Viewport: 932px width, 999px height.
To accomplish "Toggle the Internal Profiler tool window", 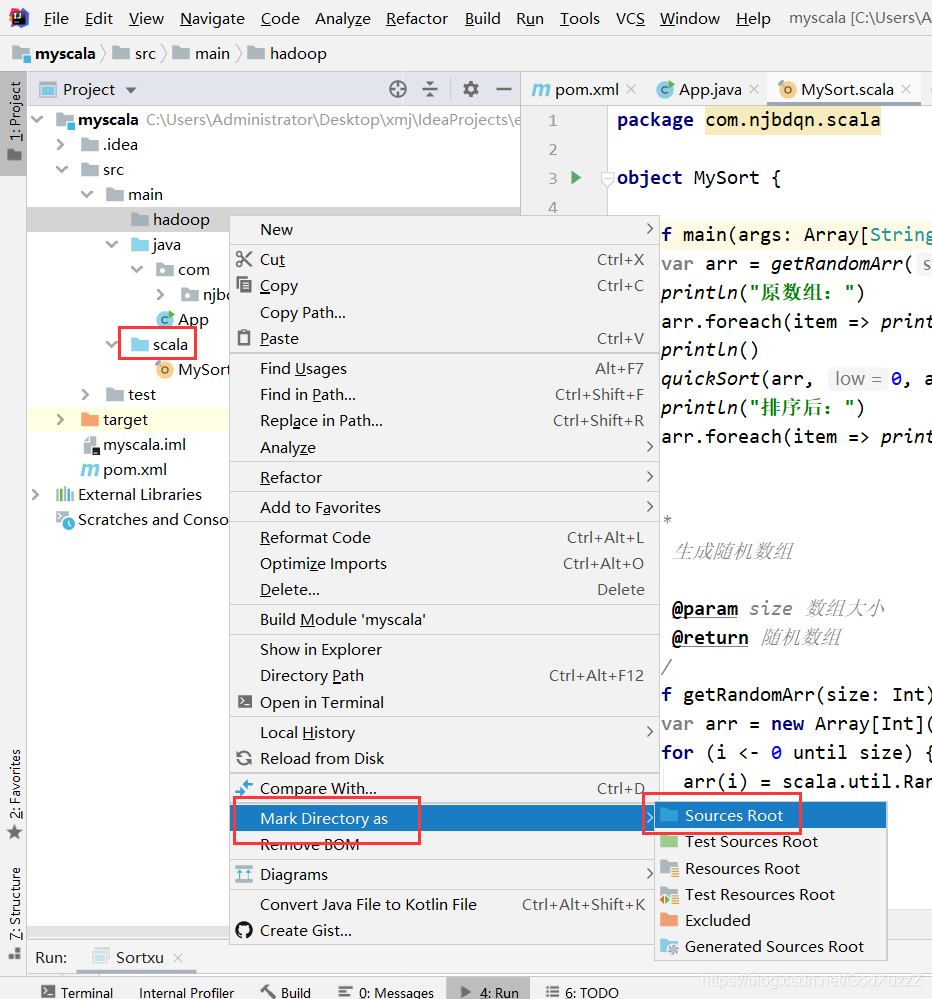I will click(x=186, y=991).
